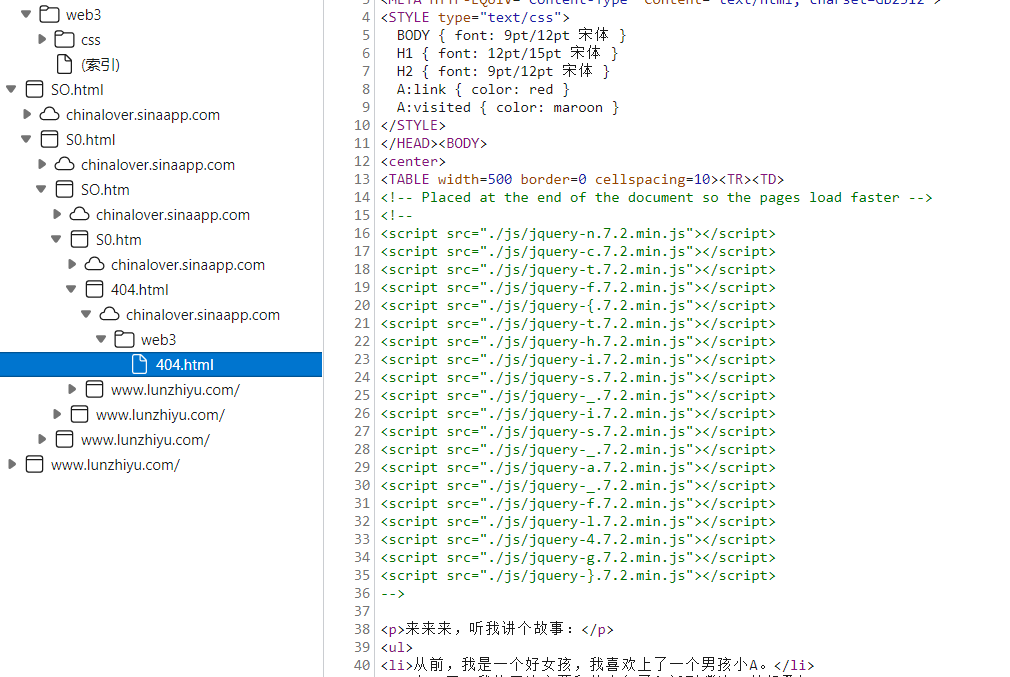
Task: Click the css folder icon
Action: tap(64, 39)
